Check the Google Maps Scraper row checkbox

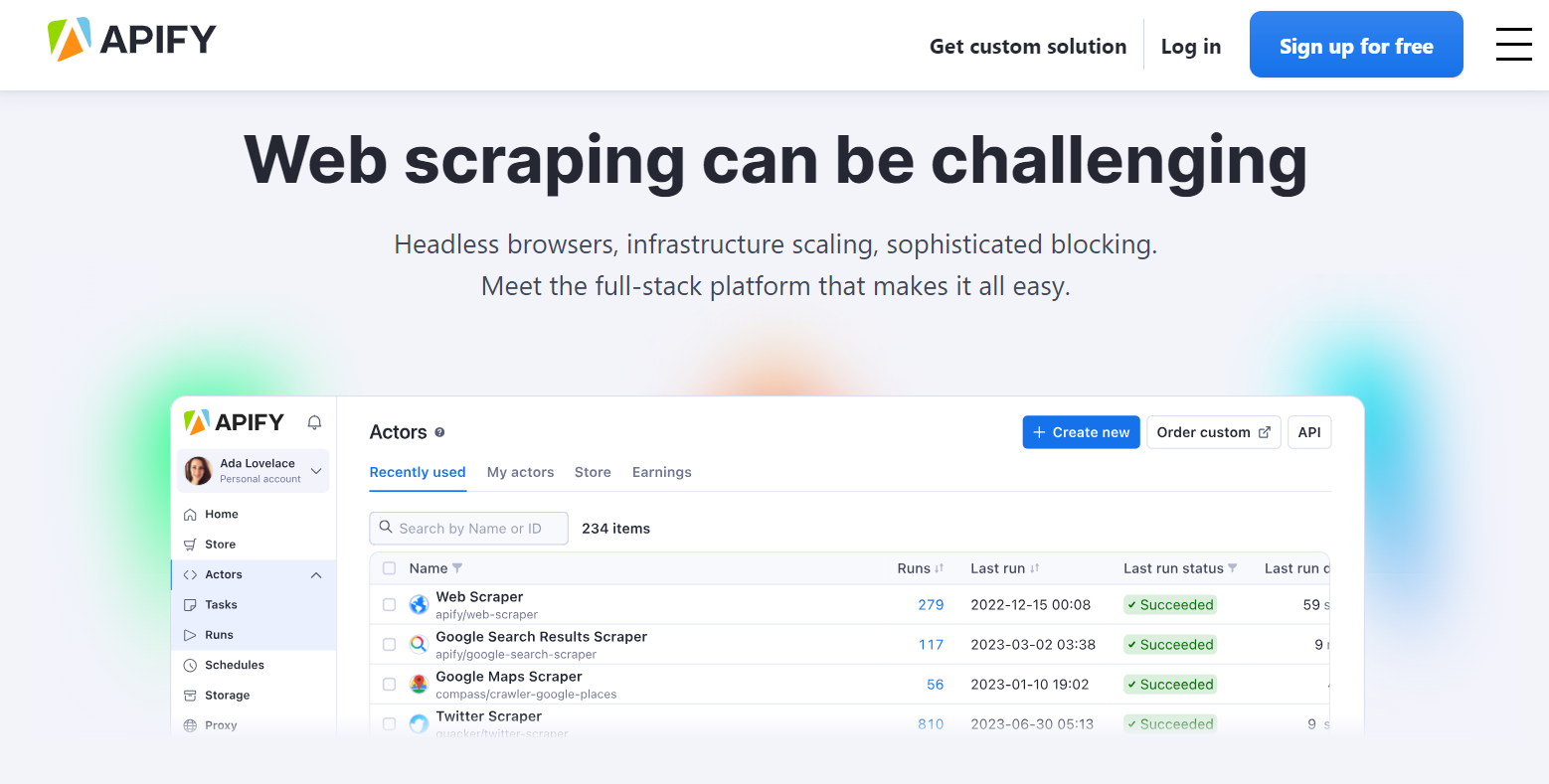click(390, 684)
